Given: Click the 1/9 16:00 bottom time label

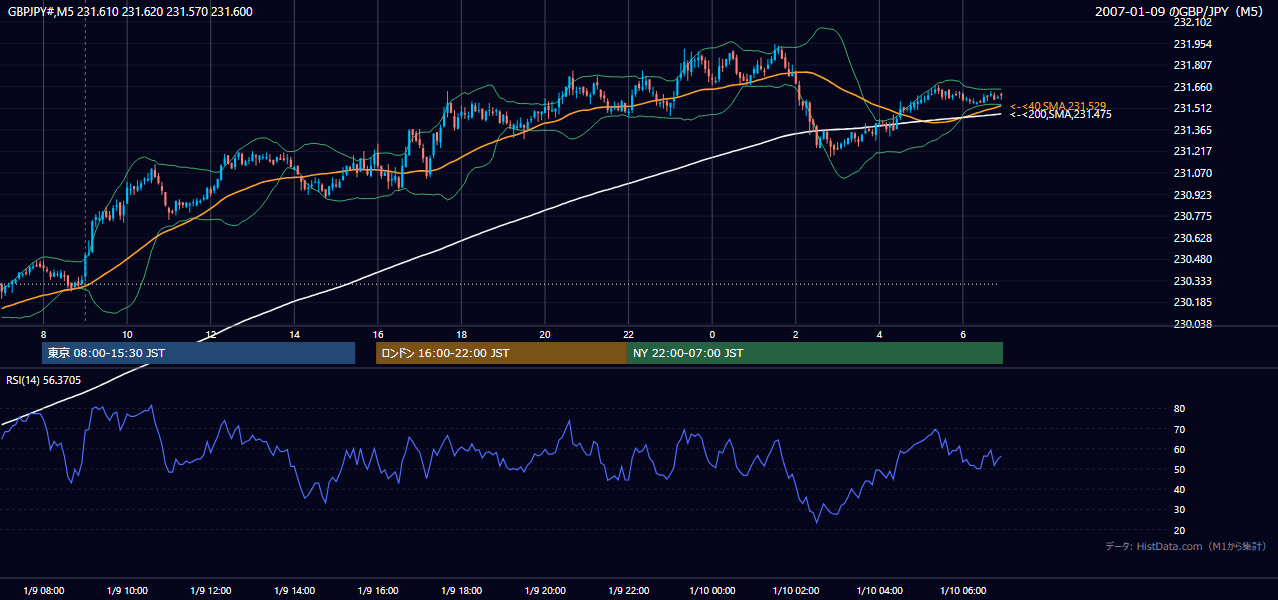Looking at the screenshot, I should tap(378, 590).
